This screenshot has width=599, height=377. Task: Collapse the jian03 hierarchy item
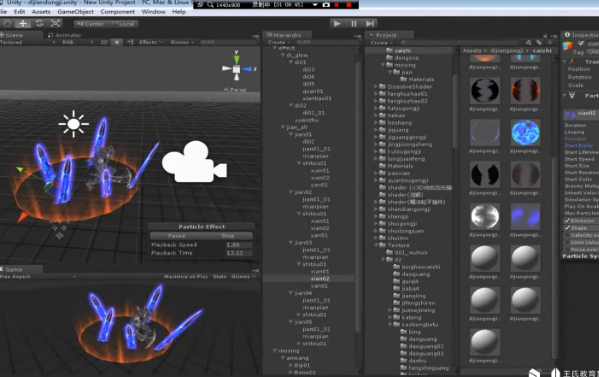(x=291, y=243)
